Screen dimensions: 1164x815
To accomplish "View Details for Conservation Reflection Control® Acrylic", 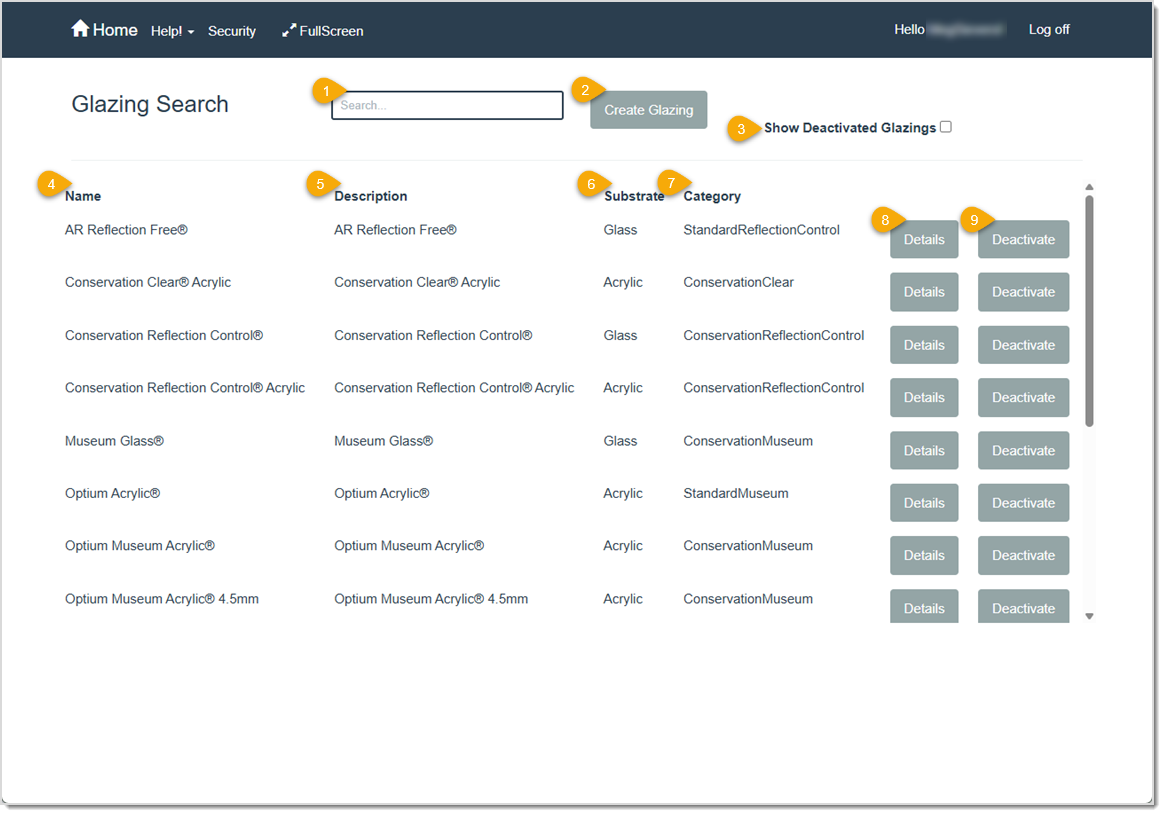I will [922, 397].
